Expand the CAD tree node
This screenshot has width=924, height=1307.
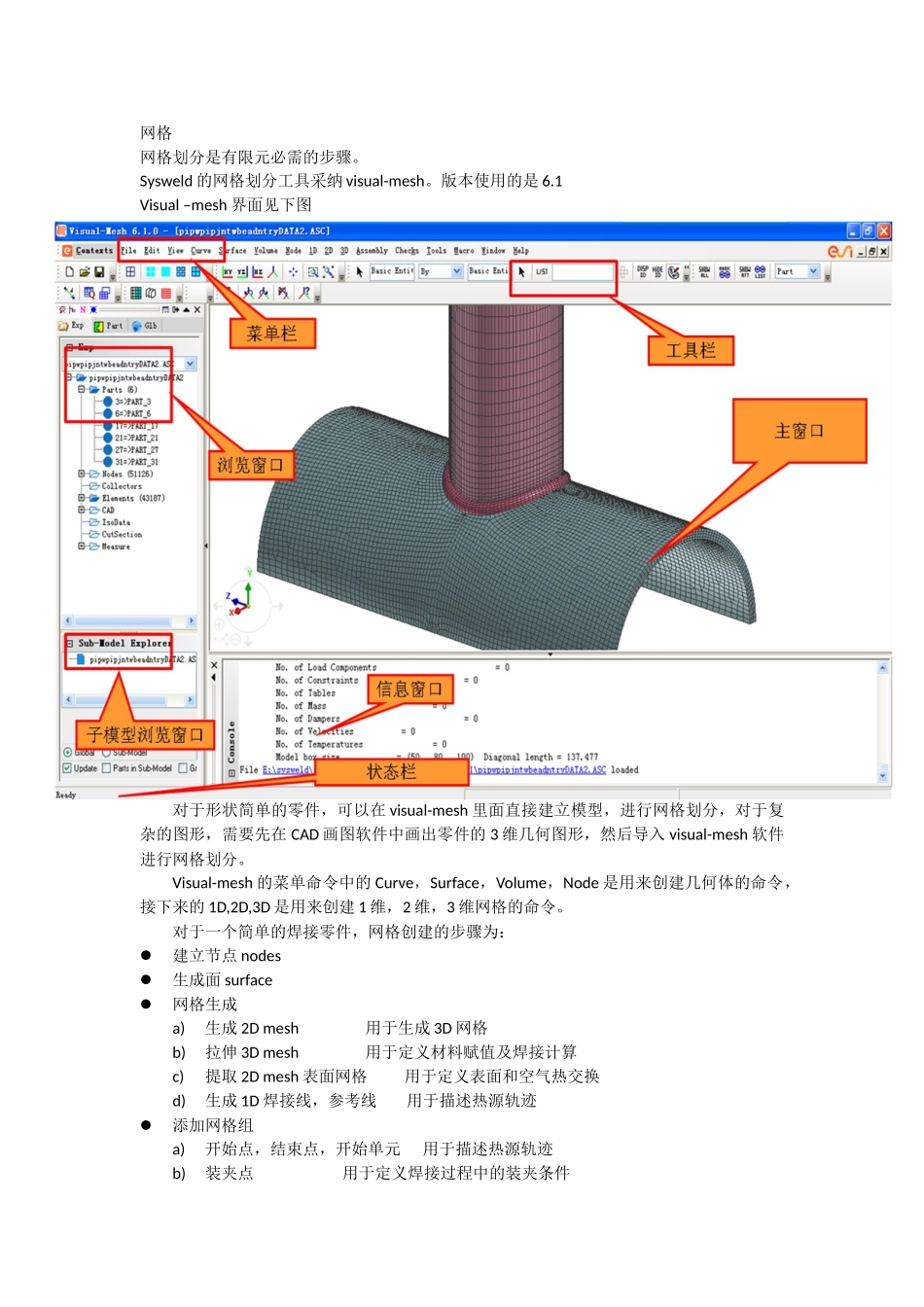pos(82,510)
